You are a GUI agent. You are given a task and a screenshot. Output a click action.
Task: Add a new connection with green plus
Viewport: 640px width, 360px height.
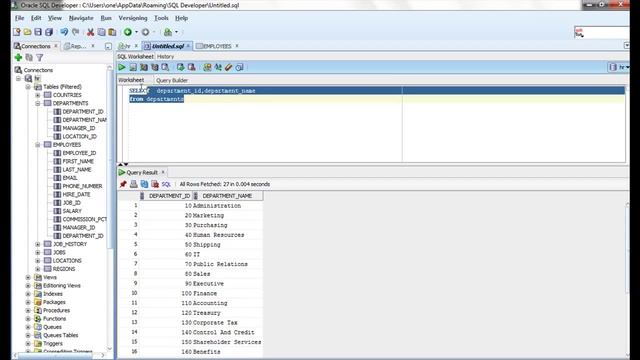pyautogui.click(x=18, y=58)
